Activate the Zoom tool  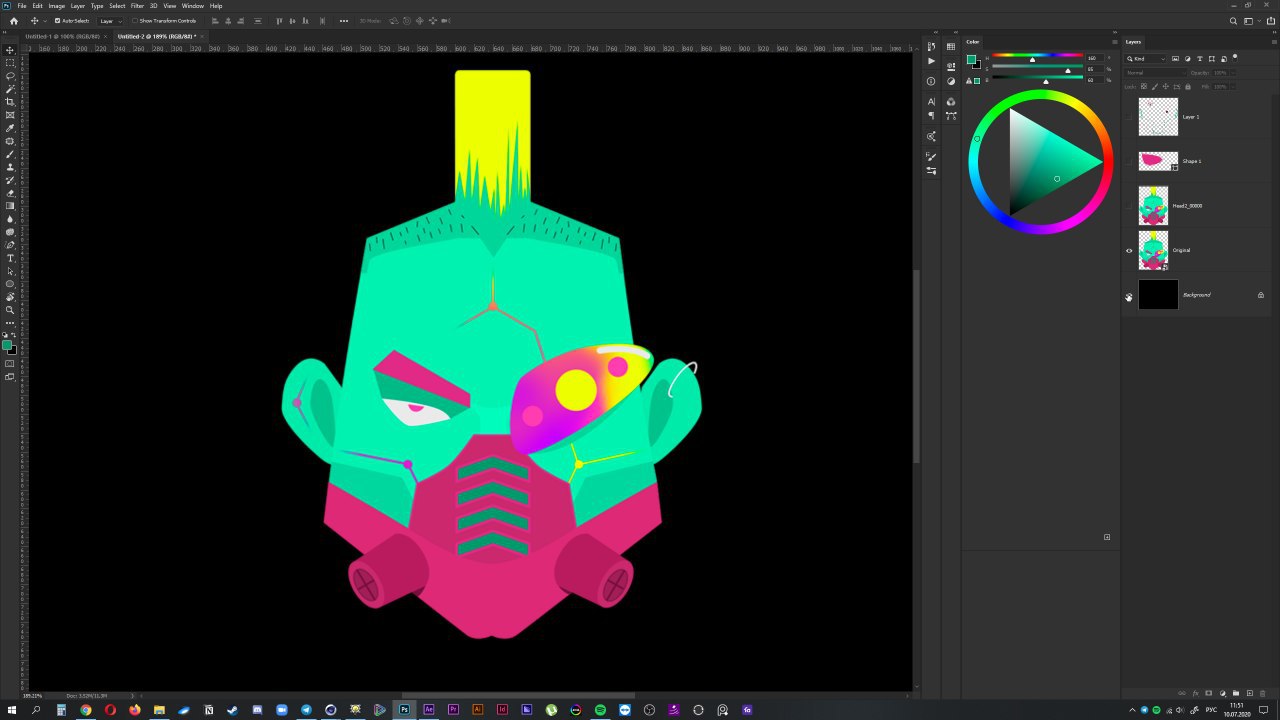pyautogui.click(x=10, y=310)
